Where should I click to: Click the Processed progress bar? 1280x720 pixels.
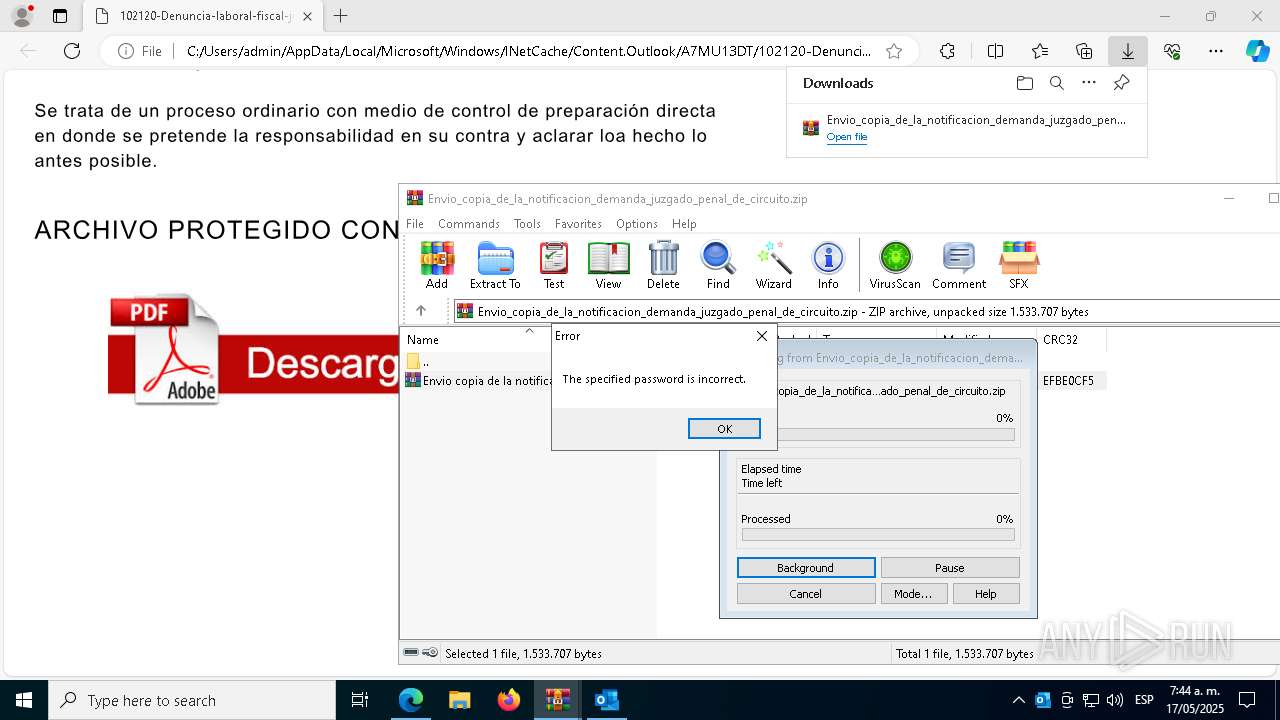(x=877, y=535)
